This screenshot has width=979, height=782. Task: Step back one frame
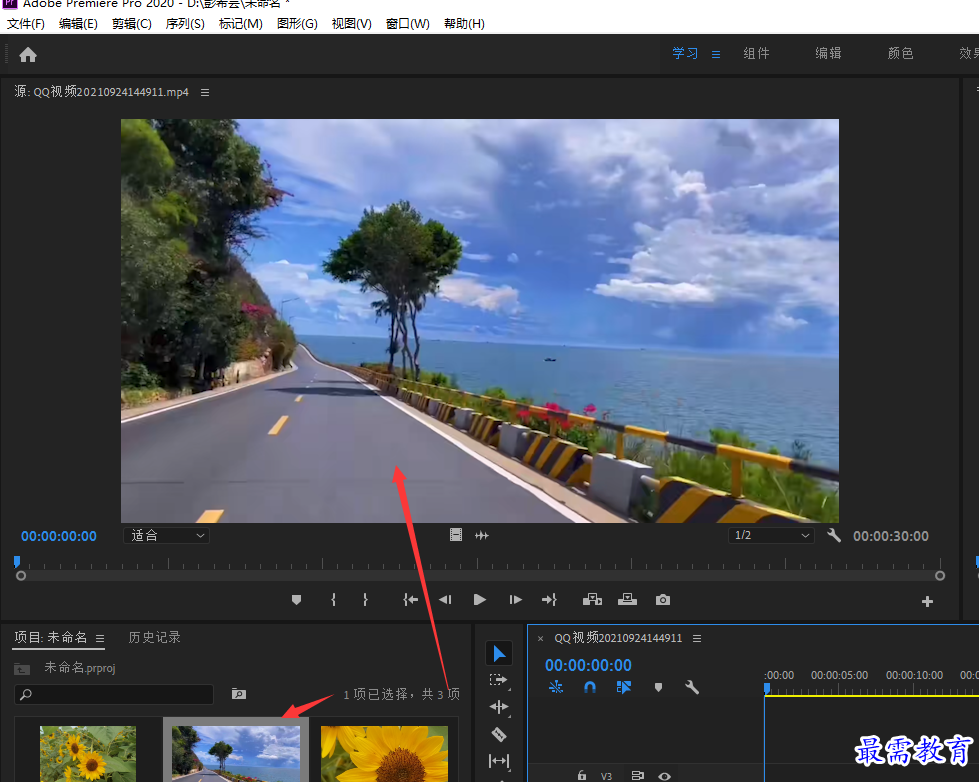click(x=445, y=600)
